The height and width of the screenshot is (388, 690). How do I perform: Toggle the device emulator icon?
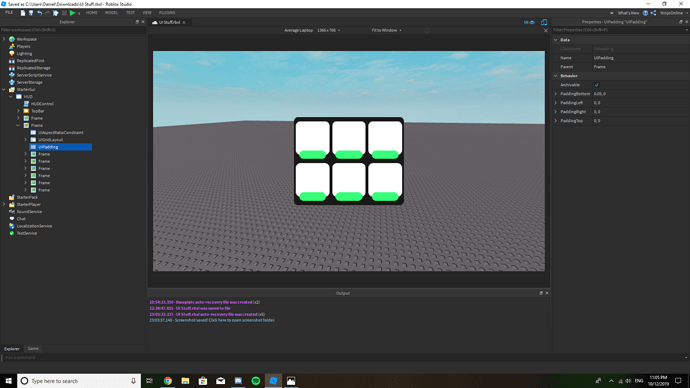pos(544,22)
